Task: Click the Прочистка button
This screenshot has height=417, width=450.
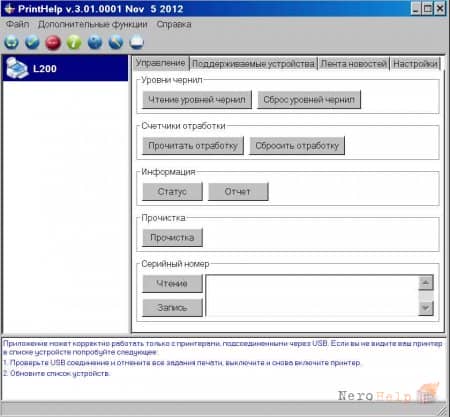Action: point(172,237)
